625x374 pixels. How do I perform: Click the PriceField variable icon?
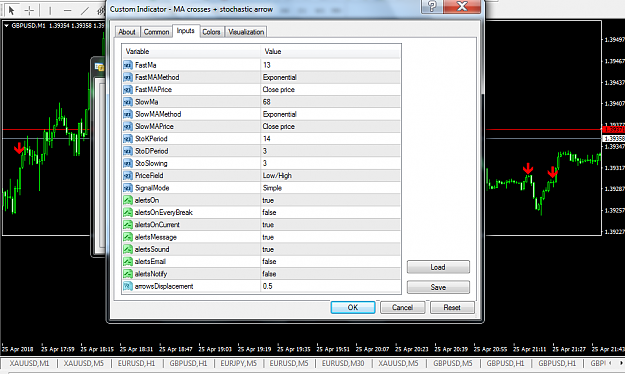[128, 176]
